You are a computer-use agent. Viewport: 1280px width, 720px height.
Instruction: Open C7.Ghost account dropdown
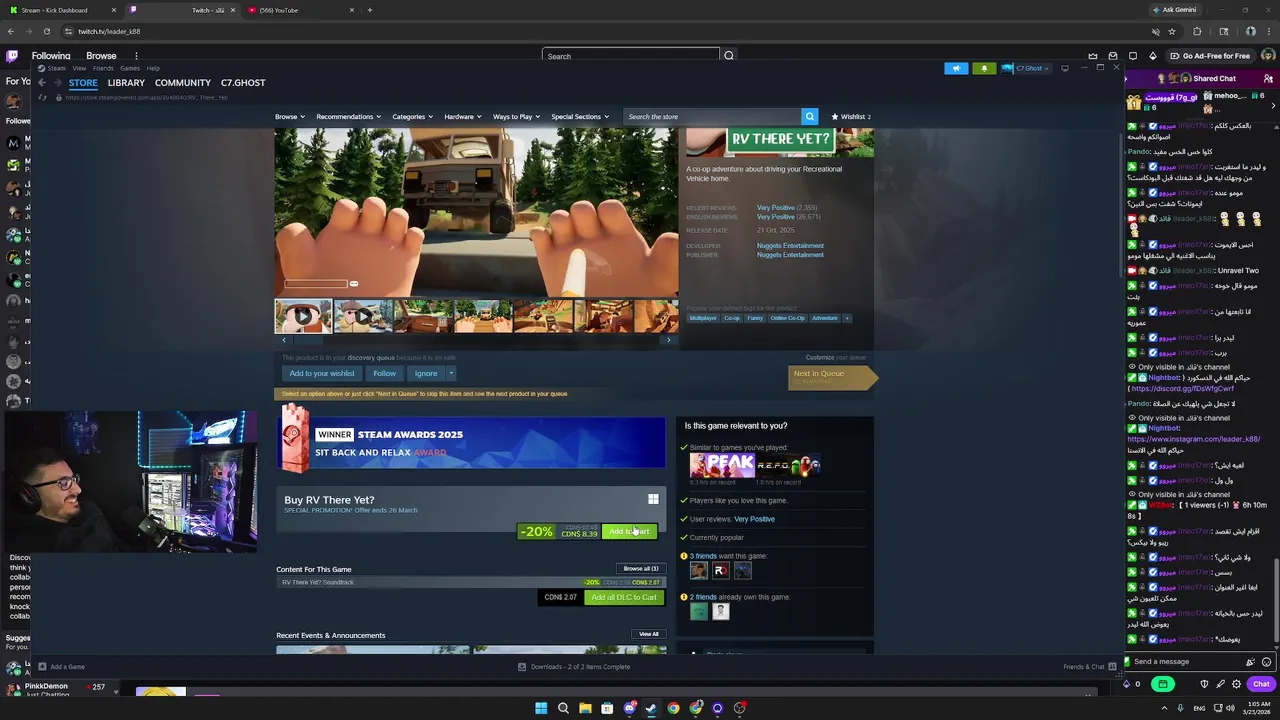(x=1025, y=68)
